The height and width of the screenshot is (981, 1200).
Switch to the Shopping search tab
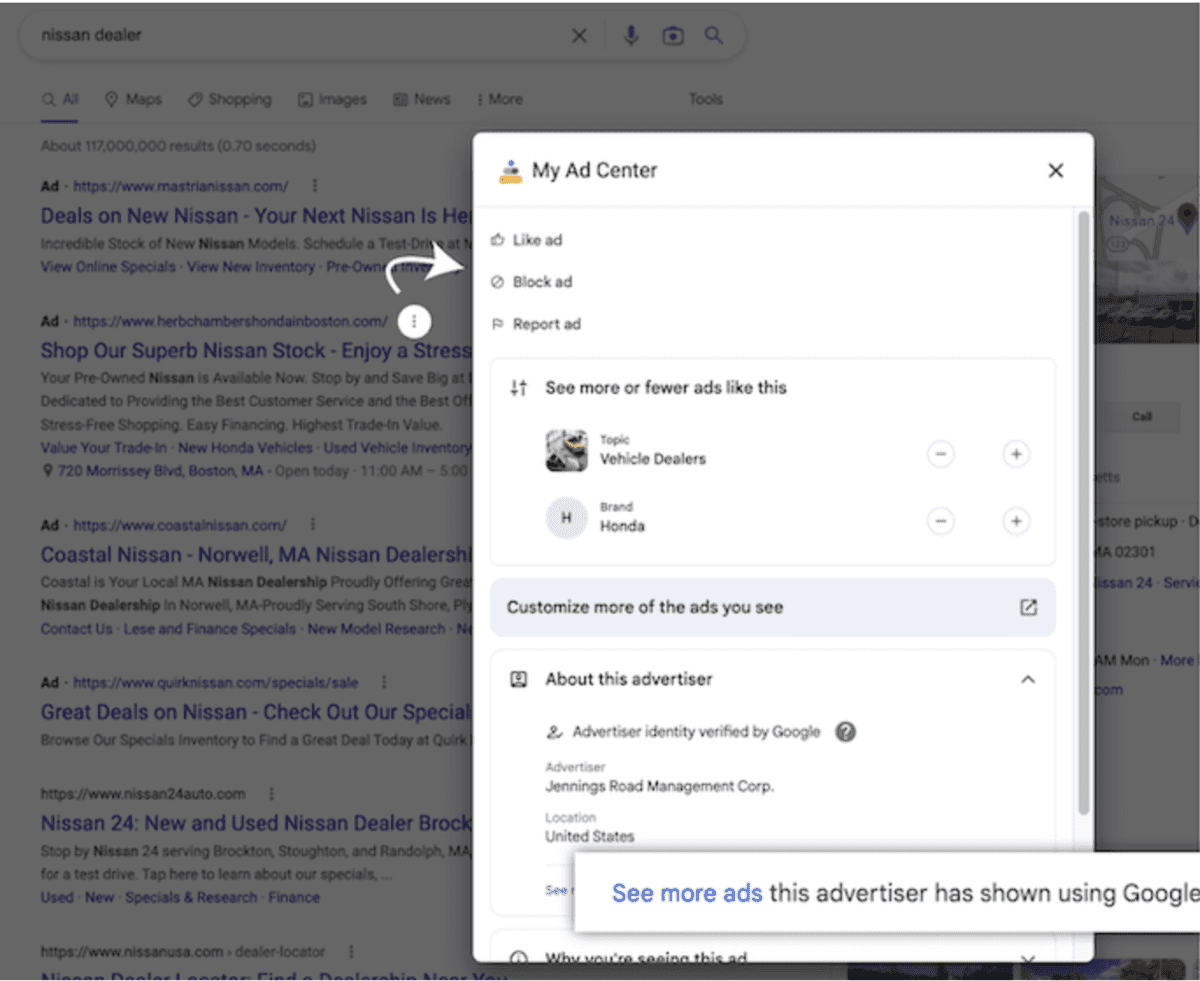pyautogui.click(x=229, y=99)
